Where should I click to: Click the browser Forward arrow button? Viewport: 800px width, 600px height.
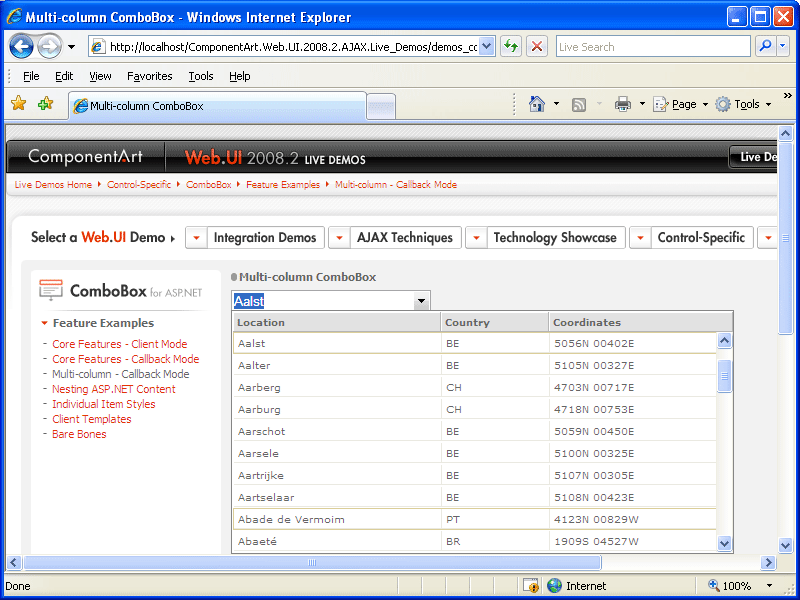click(49, 47)
